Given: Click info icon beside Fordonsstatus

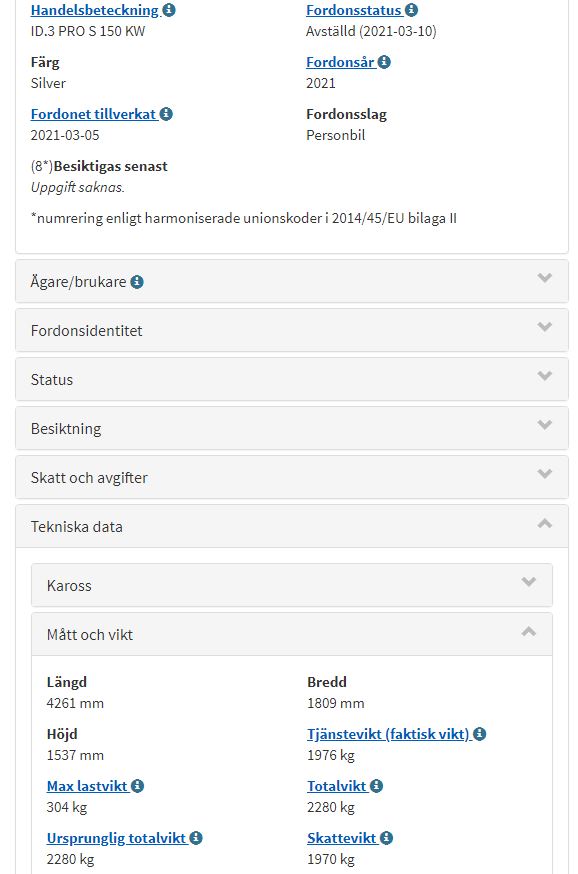Looking at the screenshot, I should point(411,10).
